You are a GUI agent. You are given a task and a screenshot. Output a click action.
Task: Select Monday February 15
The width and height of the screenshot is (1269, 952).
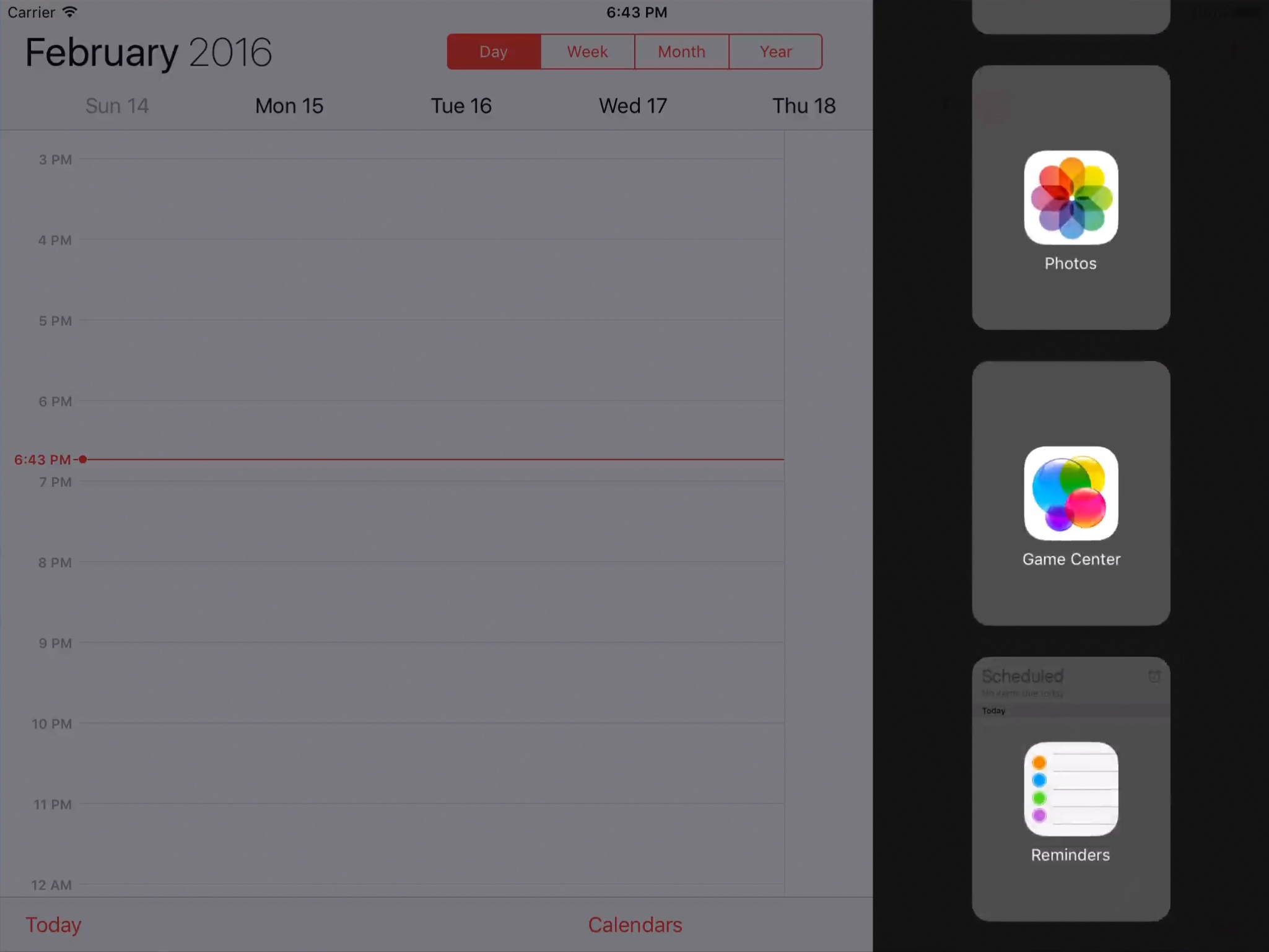point(289,105)
